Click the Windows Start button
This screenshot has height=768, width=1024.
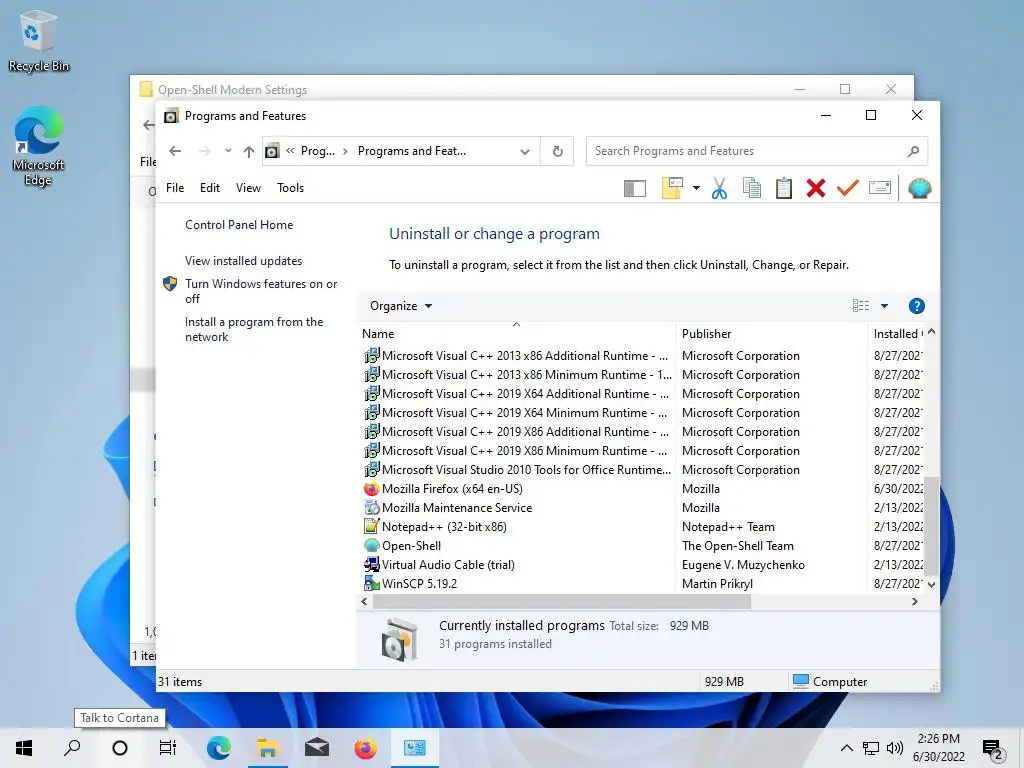(24, 748)
